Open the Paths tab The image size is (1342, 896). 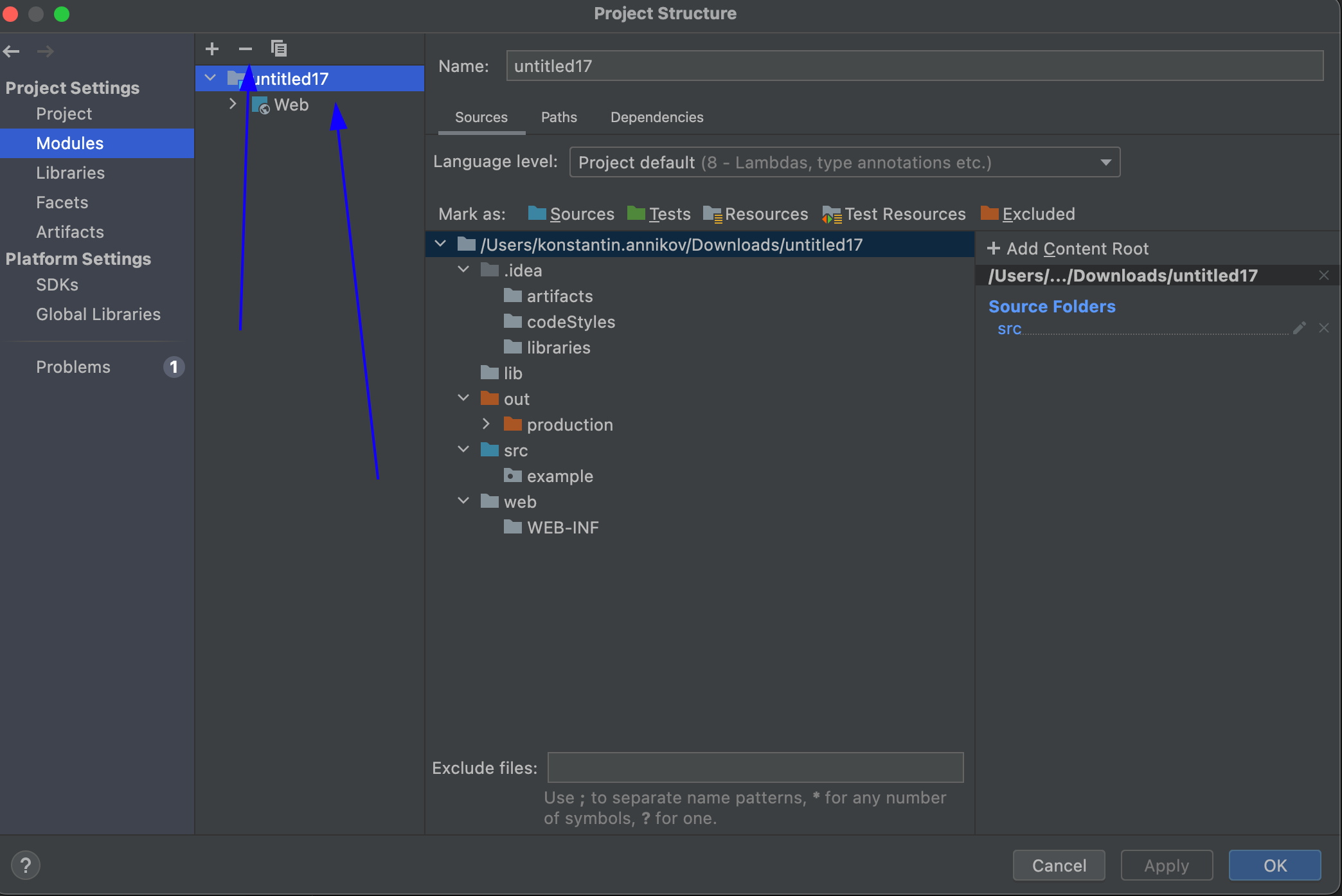(x=559, y=118)
